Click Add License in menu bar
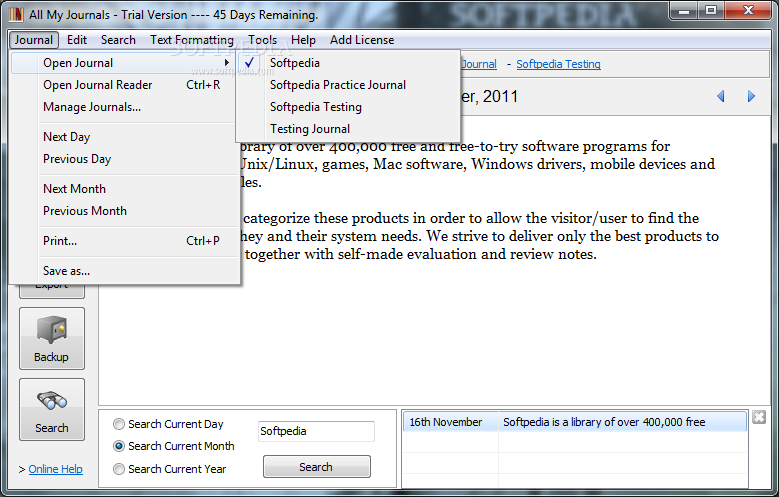 pyautogui.click(x=362, y=40)
